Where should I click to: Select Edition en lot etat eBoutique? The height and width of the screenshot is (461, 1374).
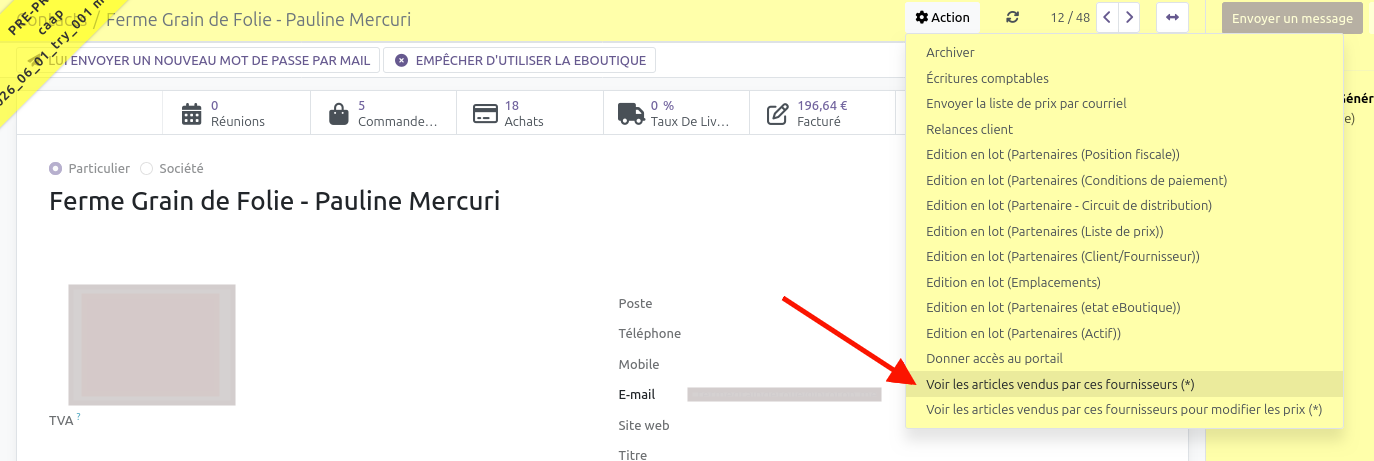[1124, 308]
